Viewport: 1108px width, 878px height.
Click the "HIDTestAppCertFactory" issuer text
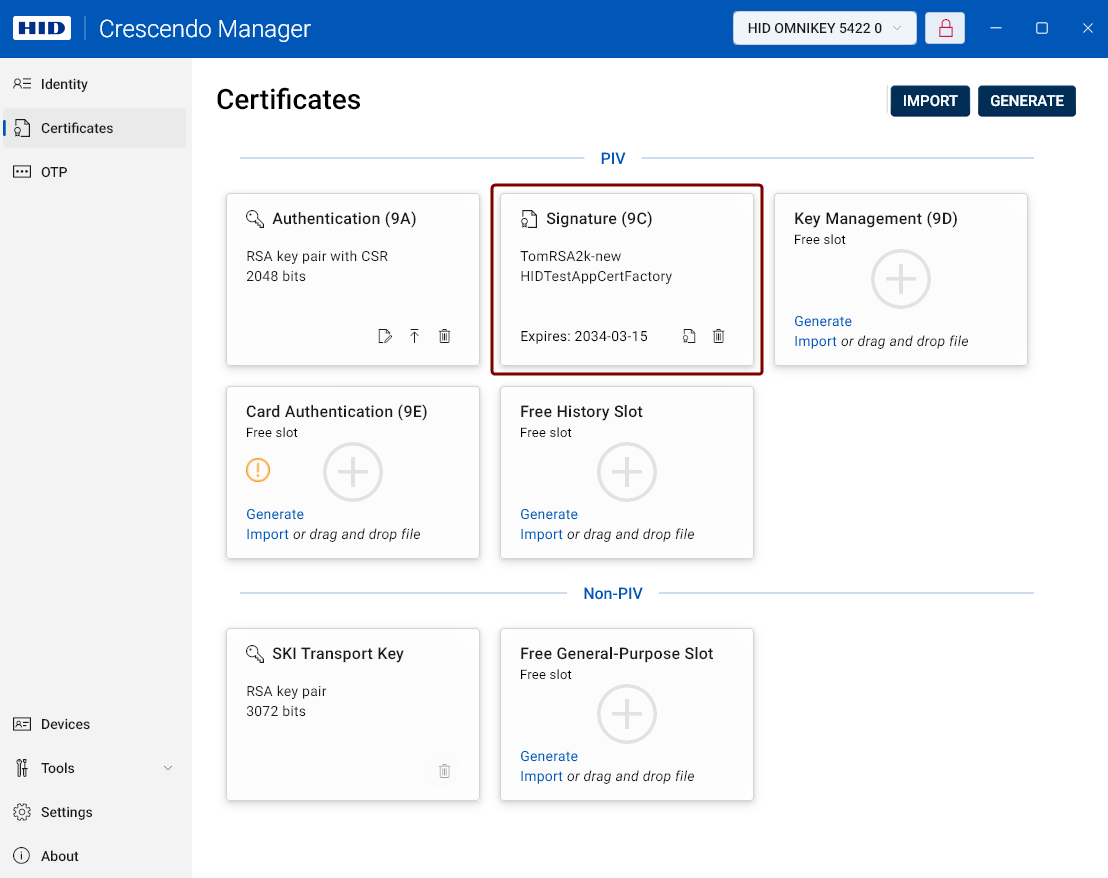596,276
